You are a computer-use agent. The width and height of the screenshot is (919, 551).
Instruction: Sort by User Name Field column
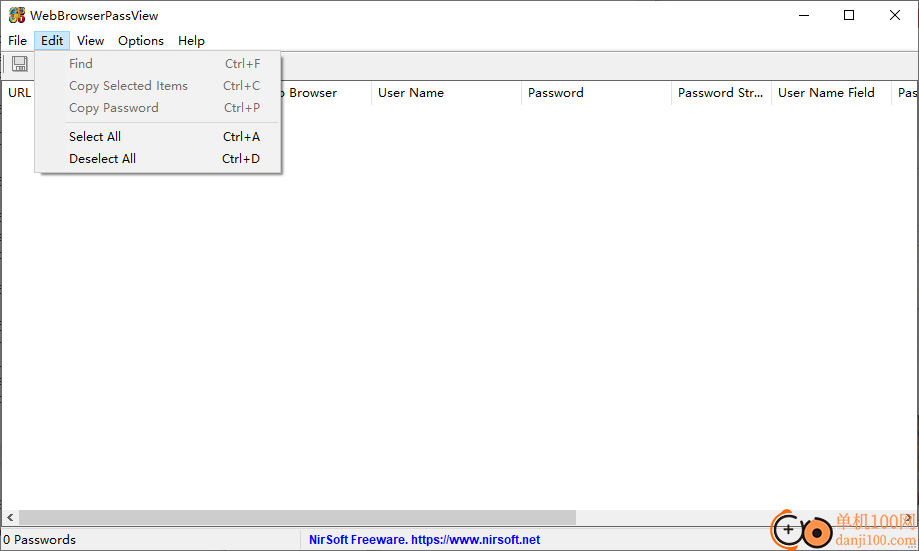tap(831, 93)
